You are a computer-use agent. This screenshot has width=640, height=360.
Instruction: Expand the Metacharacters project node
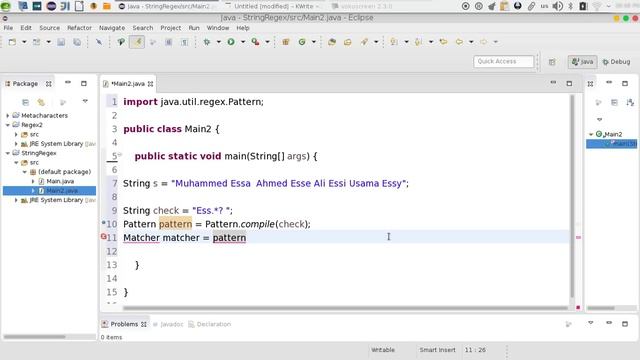[x=8, y=116]
